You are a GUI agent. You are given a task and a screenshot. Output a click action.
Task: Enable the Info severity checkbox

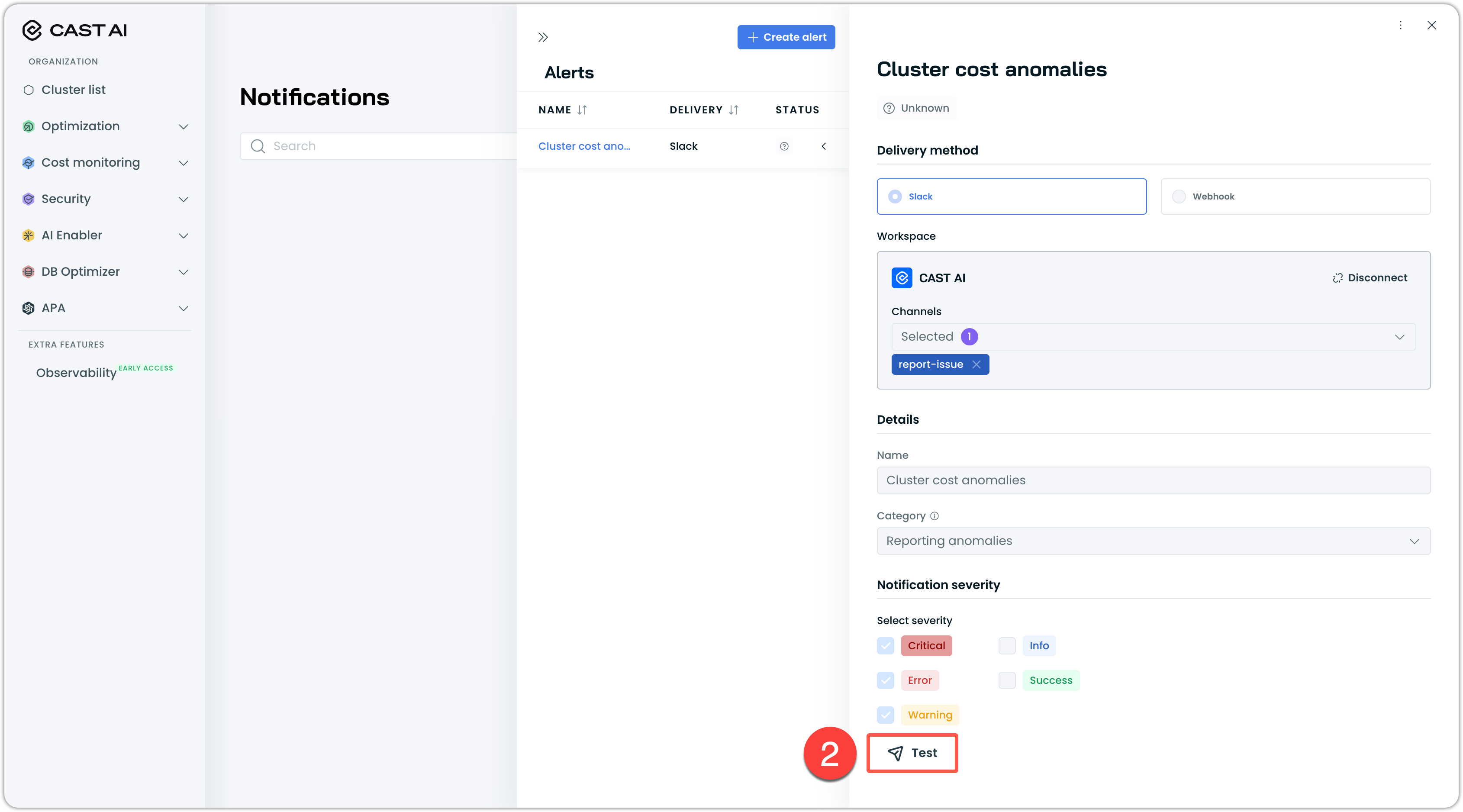[1007, 646]
